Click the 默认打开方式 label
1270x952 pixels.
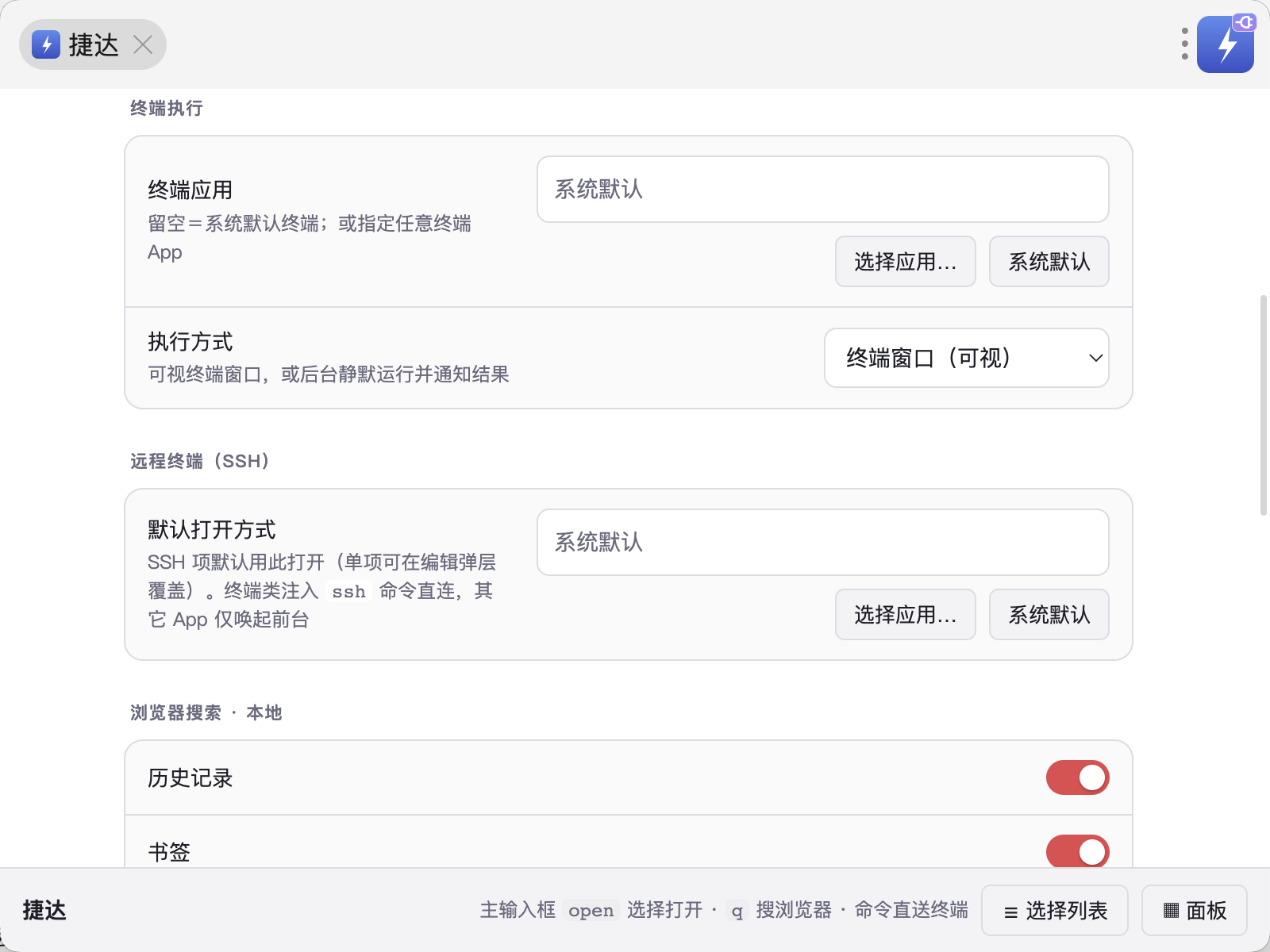tap(212, 530)
